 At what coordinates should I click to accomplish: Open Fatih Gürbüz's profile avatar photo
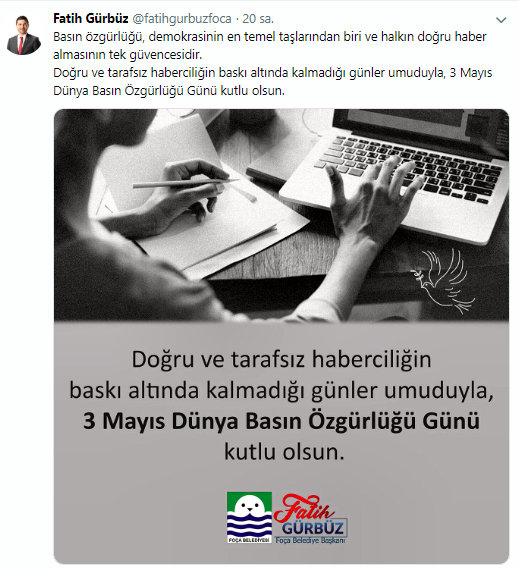(x=24, y=35)
